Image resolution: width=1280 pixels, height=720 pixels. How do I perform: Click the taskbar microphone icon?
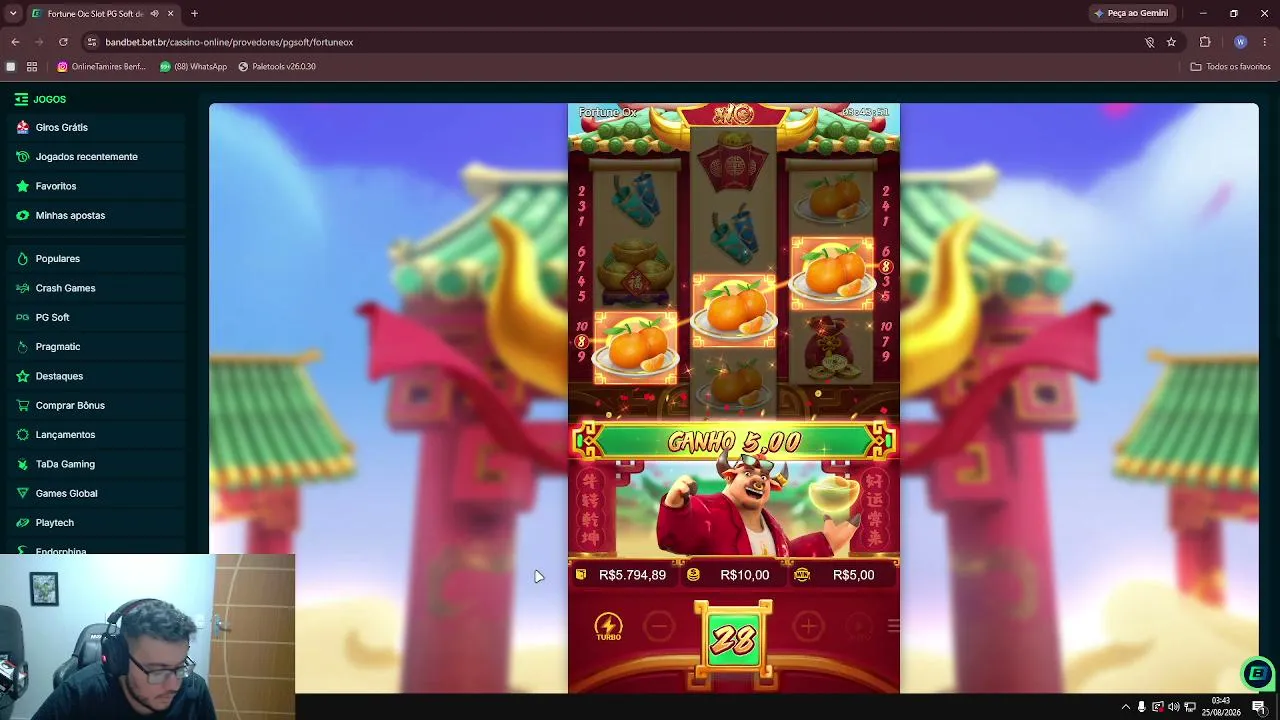pyautogui.click(x=1141, y=707)
